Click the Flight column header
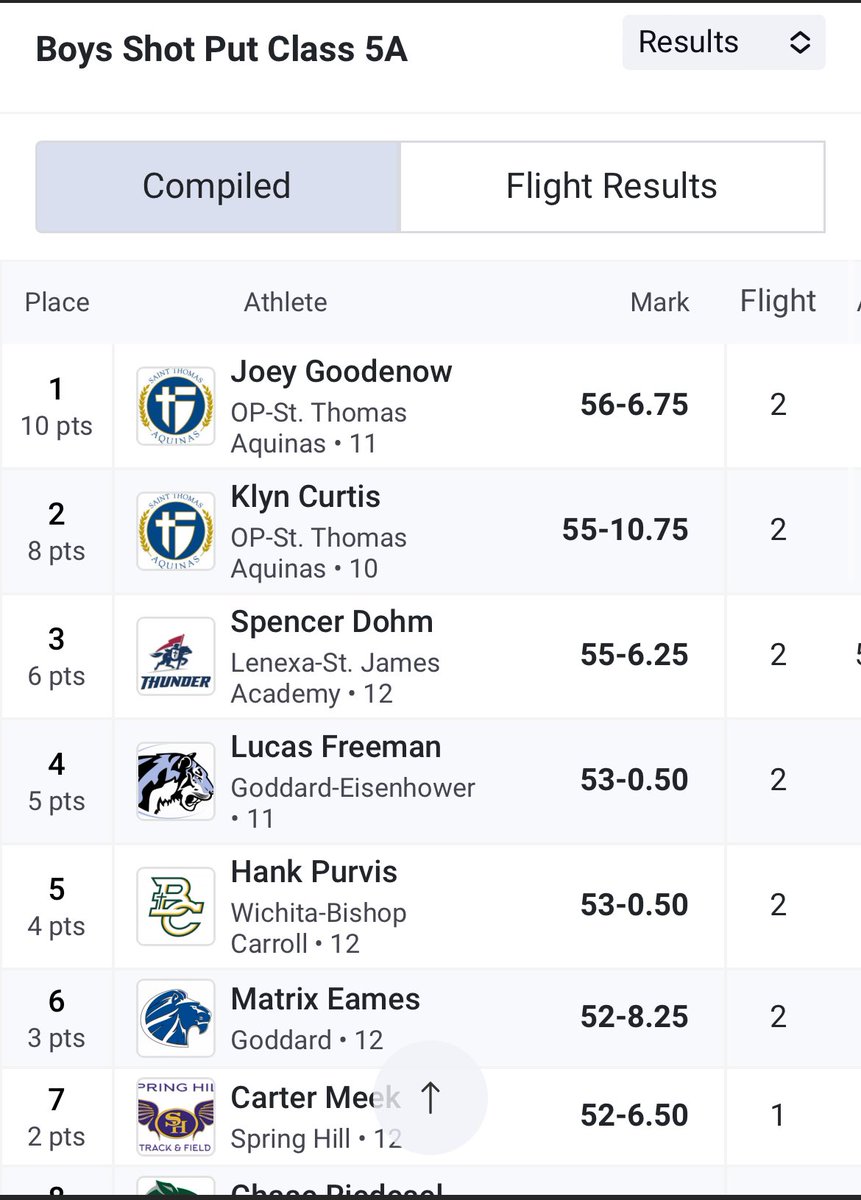 (777, 301)
